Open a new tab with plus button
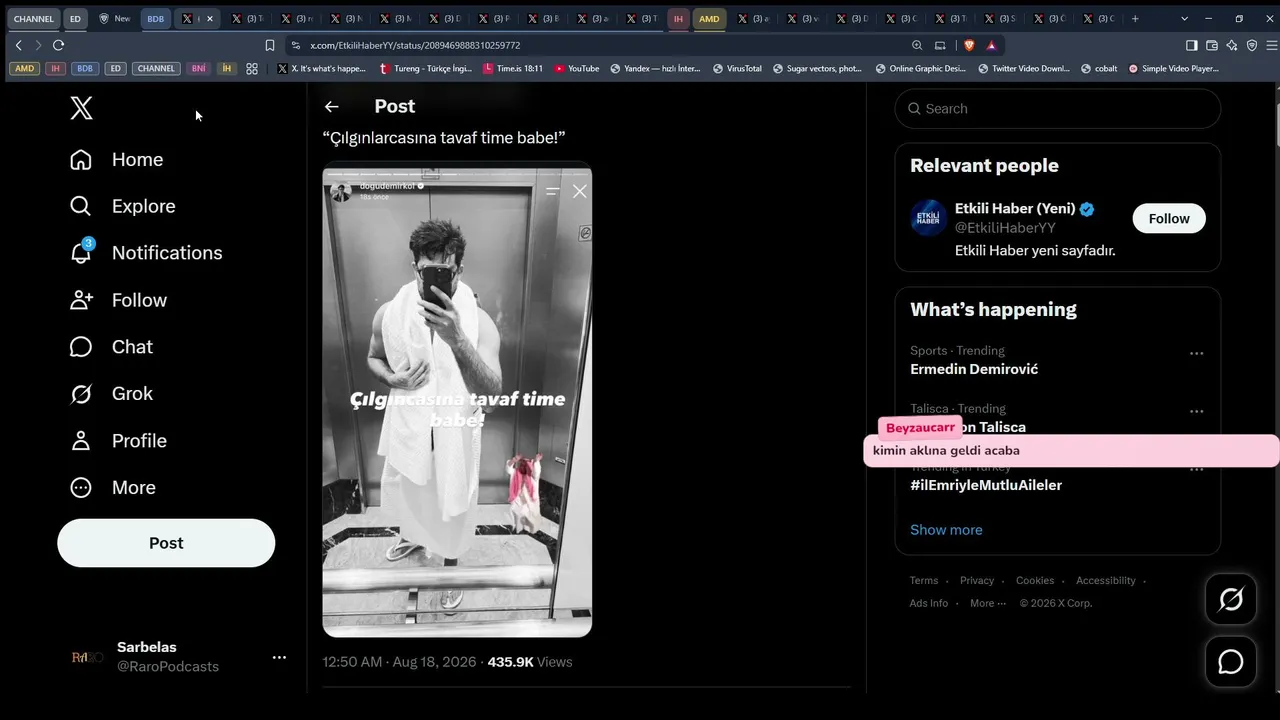 [x=1135, y=19]
